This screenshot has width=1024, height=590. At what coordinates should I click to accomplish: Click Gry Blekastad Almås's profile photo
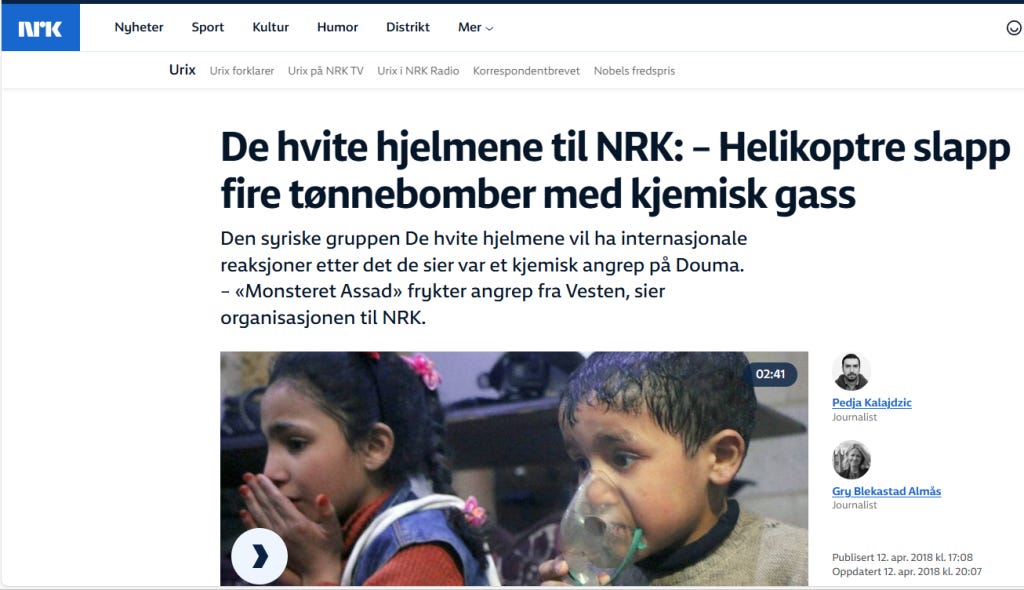pyautogui.click(x=851, y=459)
